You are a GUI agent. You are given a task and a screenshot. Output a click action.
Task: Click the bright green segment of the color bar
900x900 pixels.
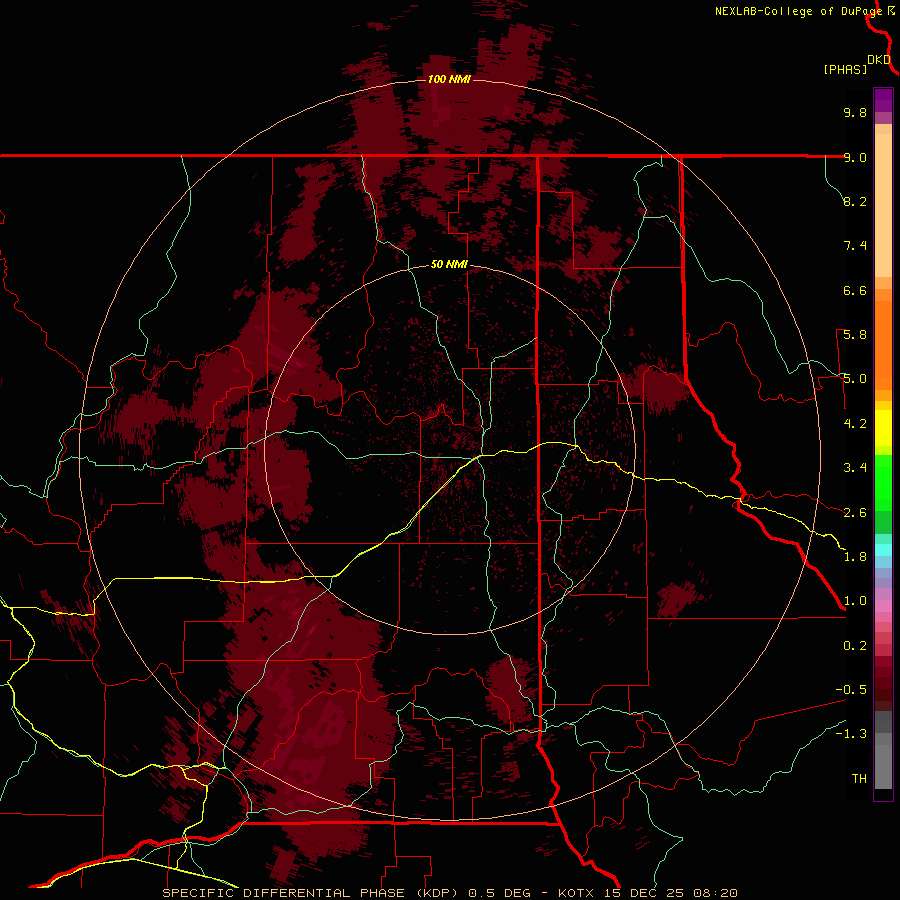tap(883, 483)
